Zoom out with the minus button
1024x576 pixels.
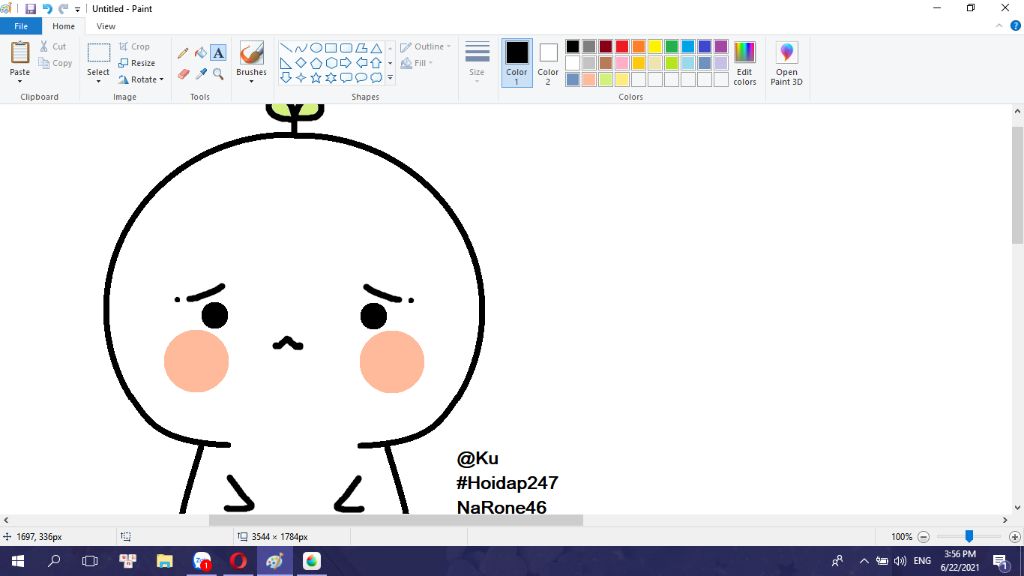tap(923, 537)
